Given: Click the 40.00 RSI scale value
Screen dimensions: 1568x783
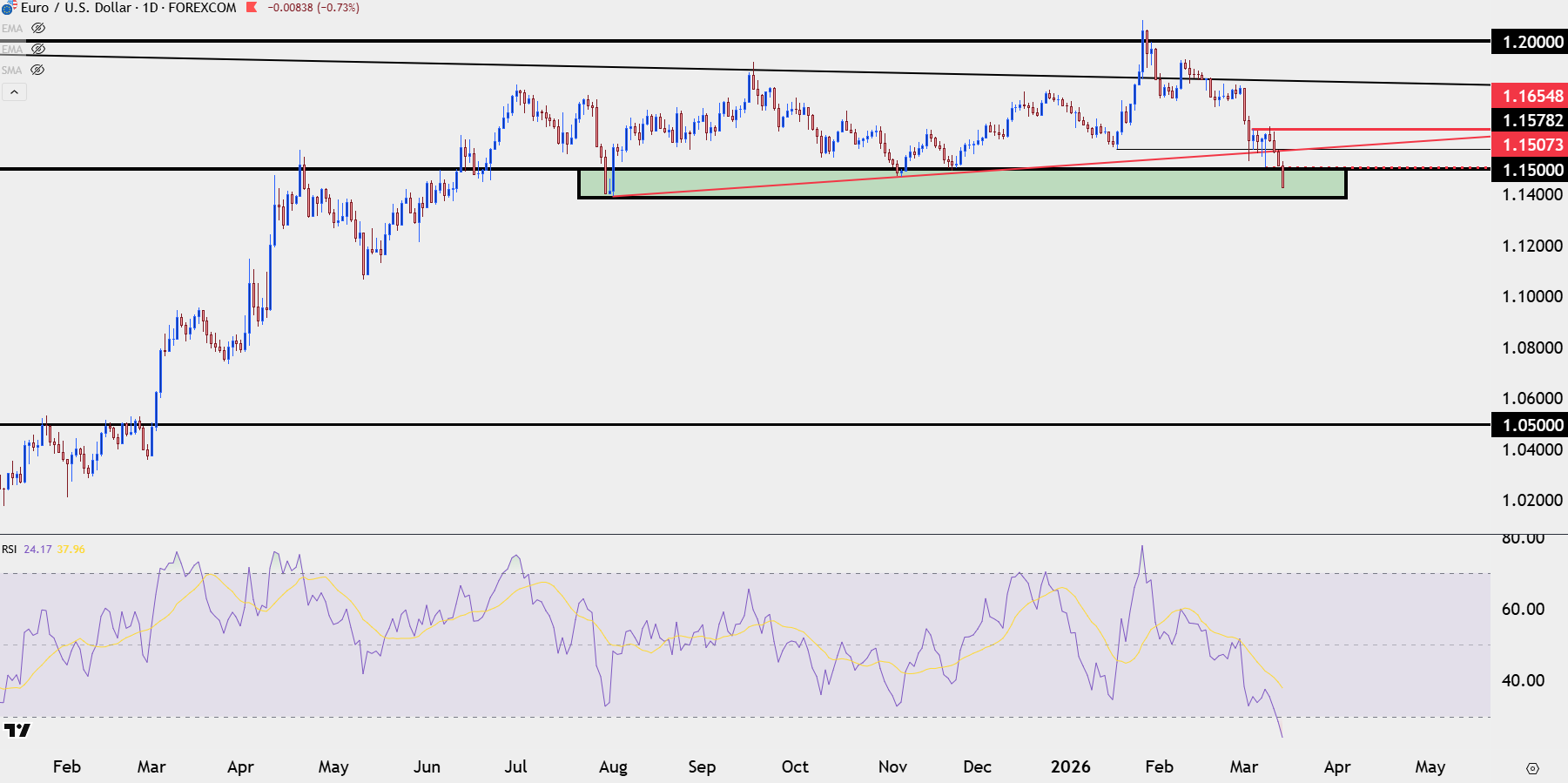Looking at the screenshot, I should coord(1523,680).
